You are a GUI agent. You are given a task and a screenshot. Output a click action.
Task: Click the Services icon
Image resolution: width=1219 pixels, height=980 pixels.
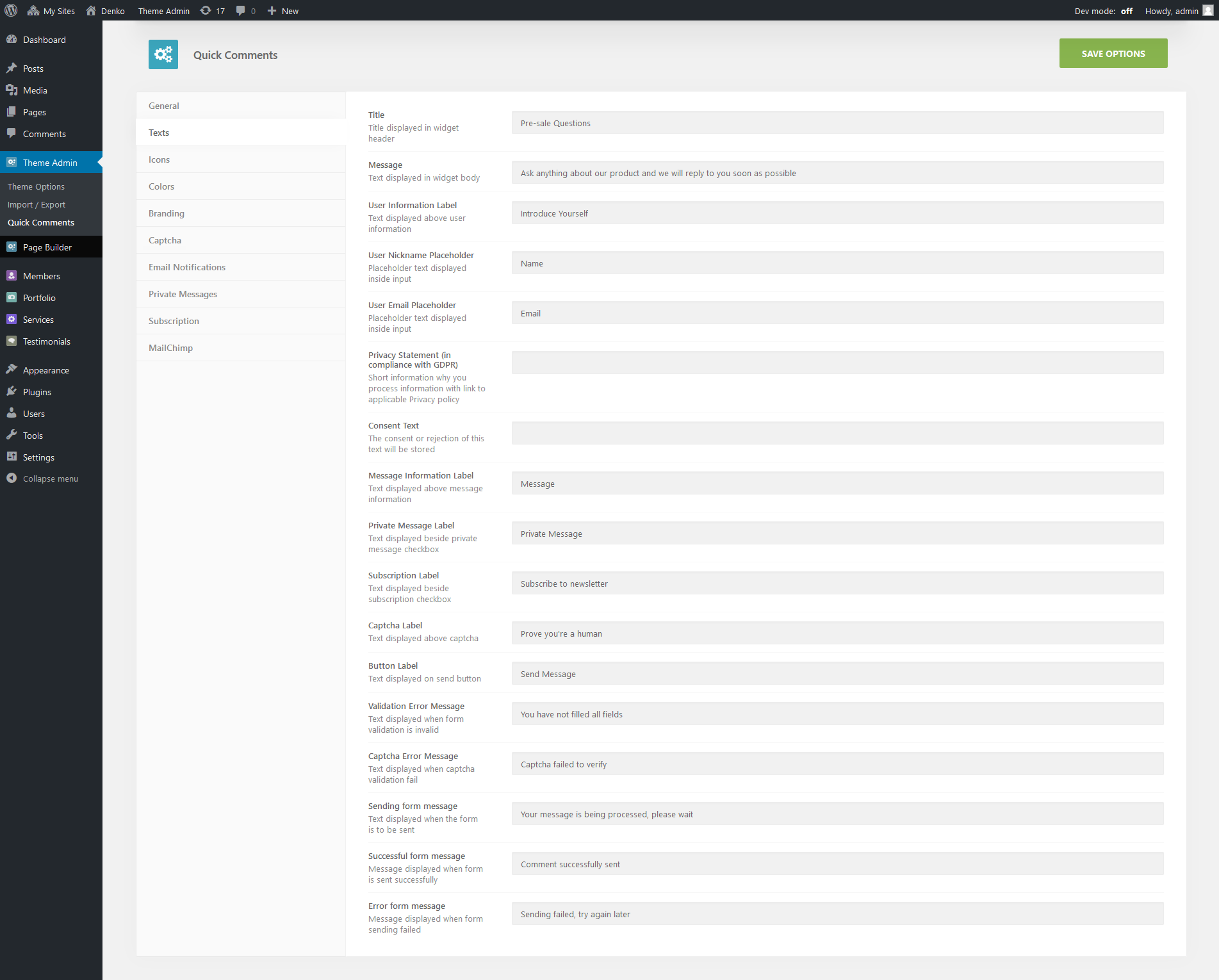pos(12,319)
